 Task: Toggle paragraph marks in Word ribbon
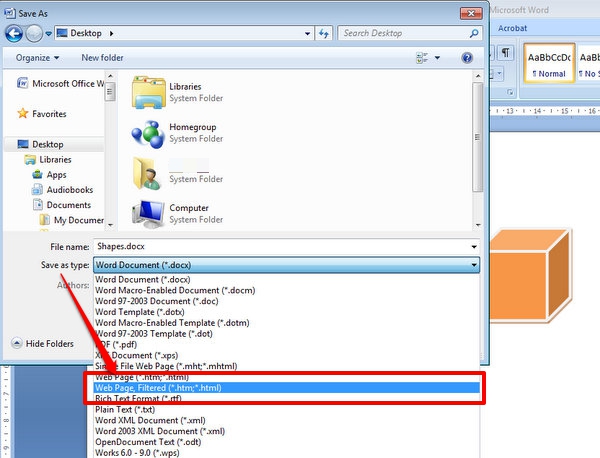[505, 52]
